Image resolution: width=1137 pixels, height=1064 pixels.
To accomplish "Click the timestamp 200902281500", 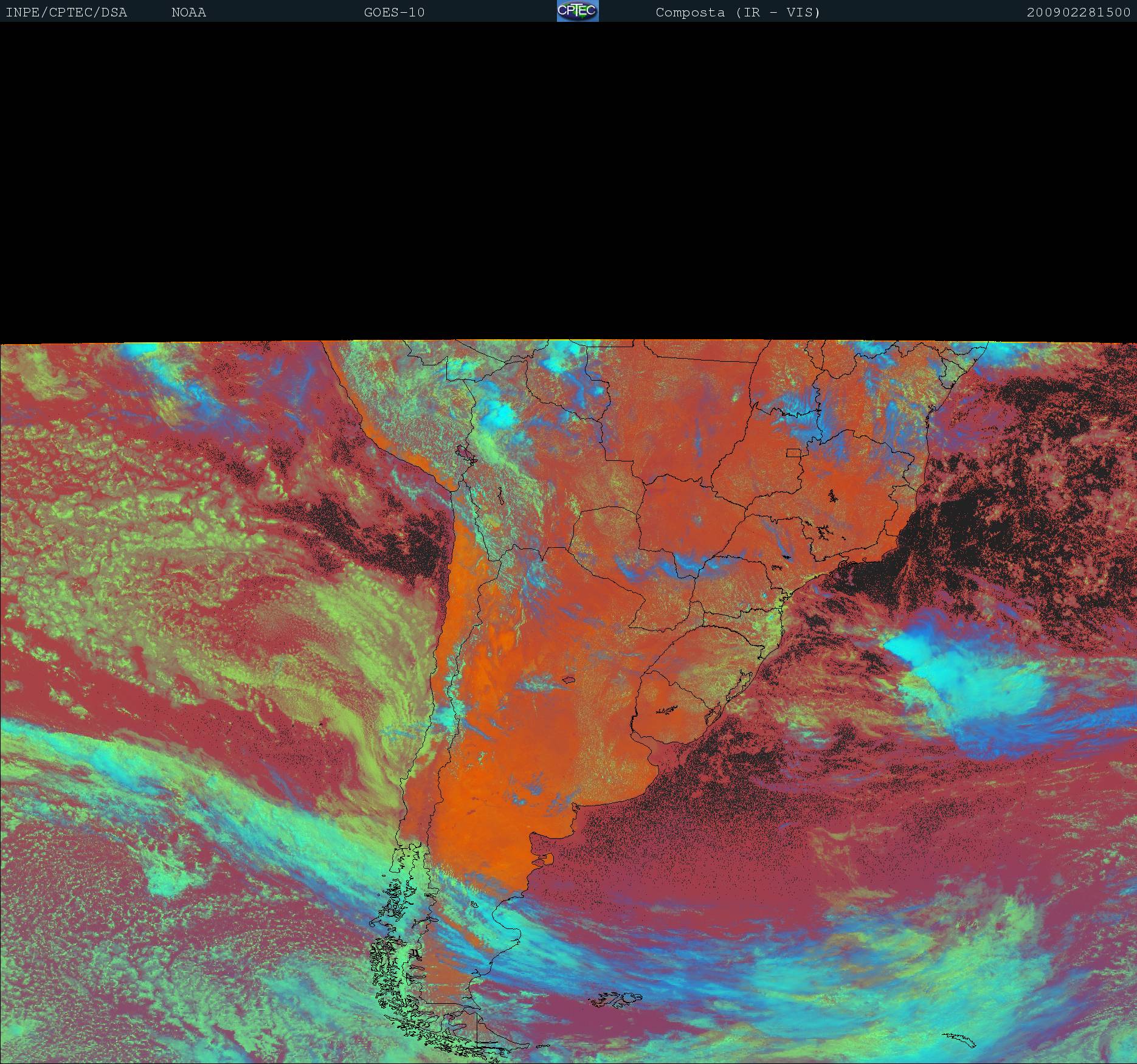I will [1079, 12].
